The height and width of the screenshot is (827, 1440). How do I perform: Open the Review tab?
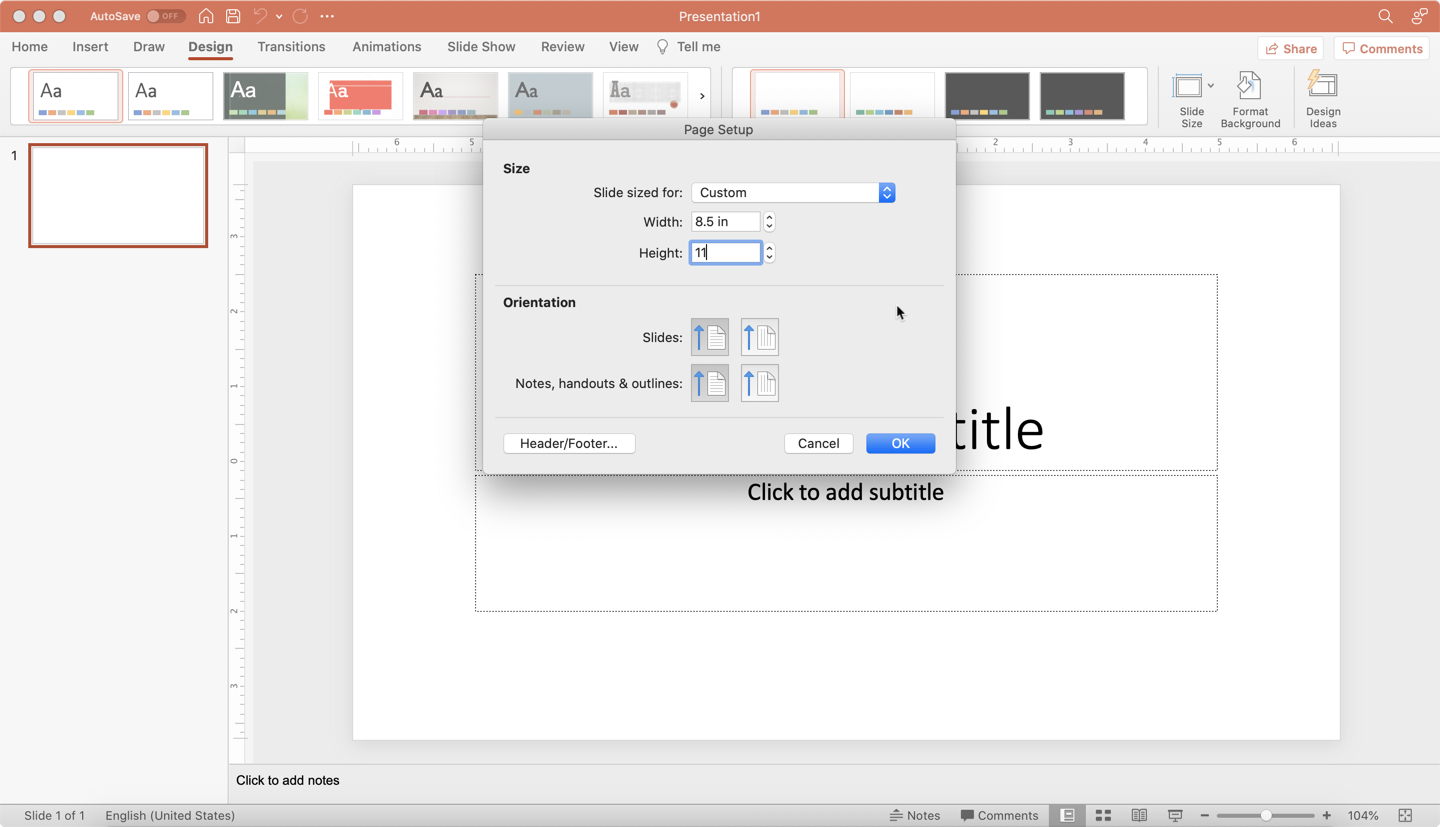(563, 47)
